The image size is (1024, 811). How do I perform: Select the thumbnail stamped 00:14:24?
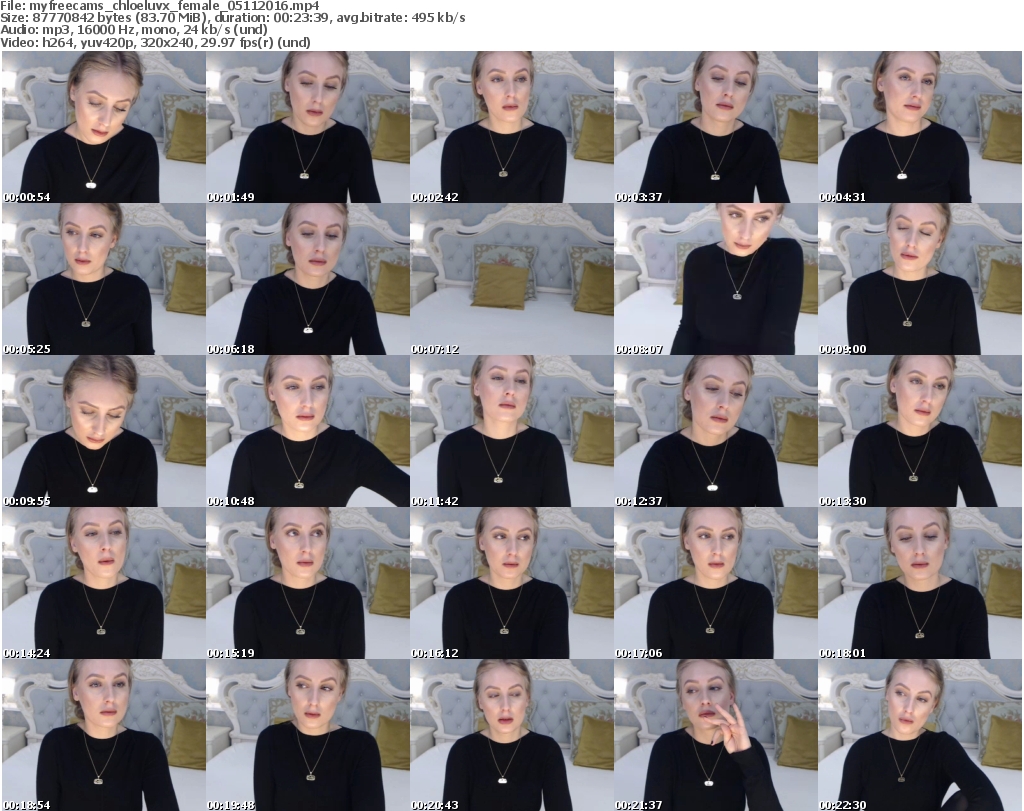pos(104,583)
